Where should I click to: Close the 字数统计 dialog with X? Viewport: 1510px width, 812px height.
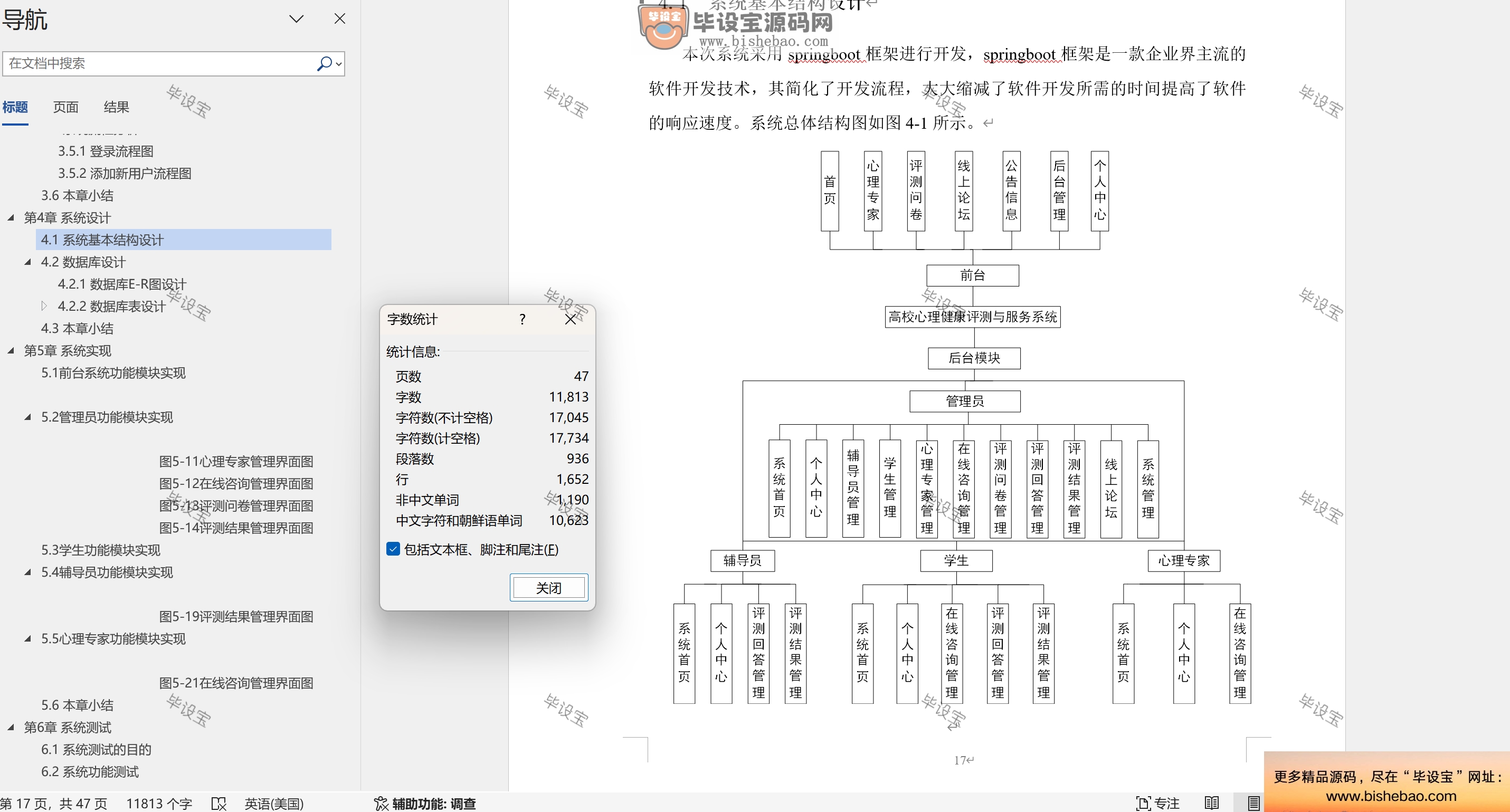coord(571,319)
